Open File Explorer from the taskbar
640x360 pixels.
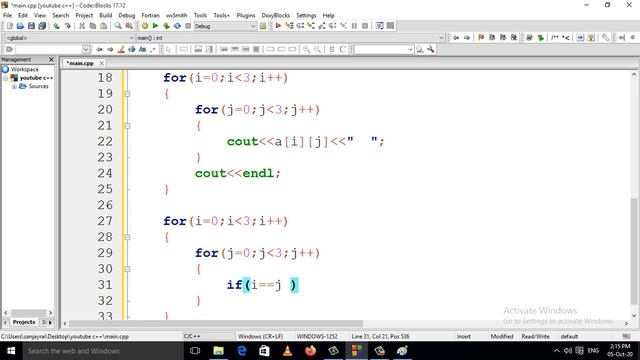(219, 351)
